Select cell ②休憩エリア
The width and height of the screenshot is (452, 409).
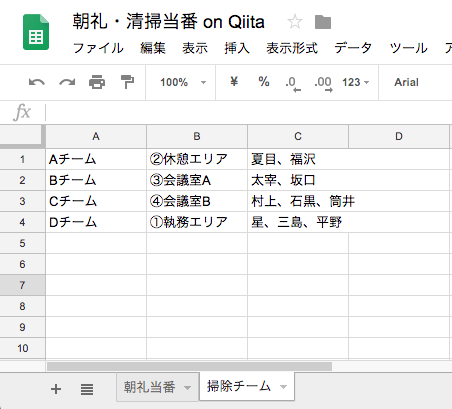pyautogui.click(x=197, y=159)
